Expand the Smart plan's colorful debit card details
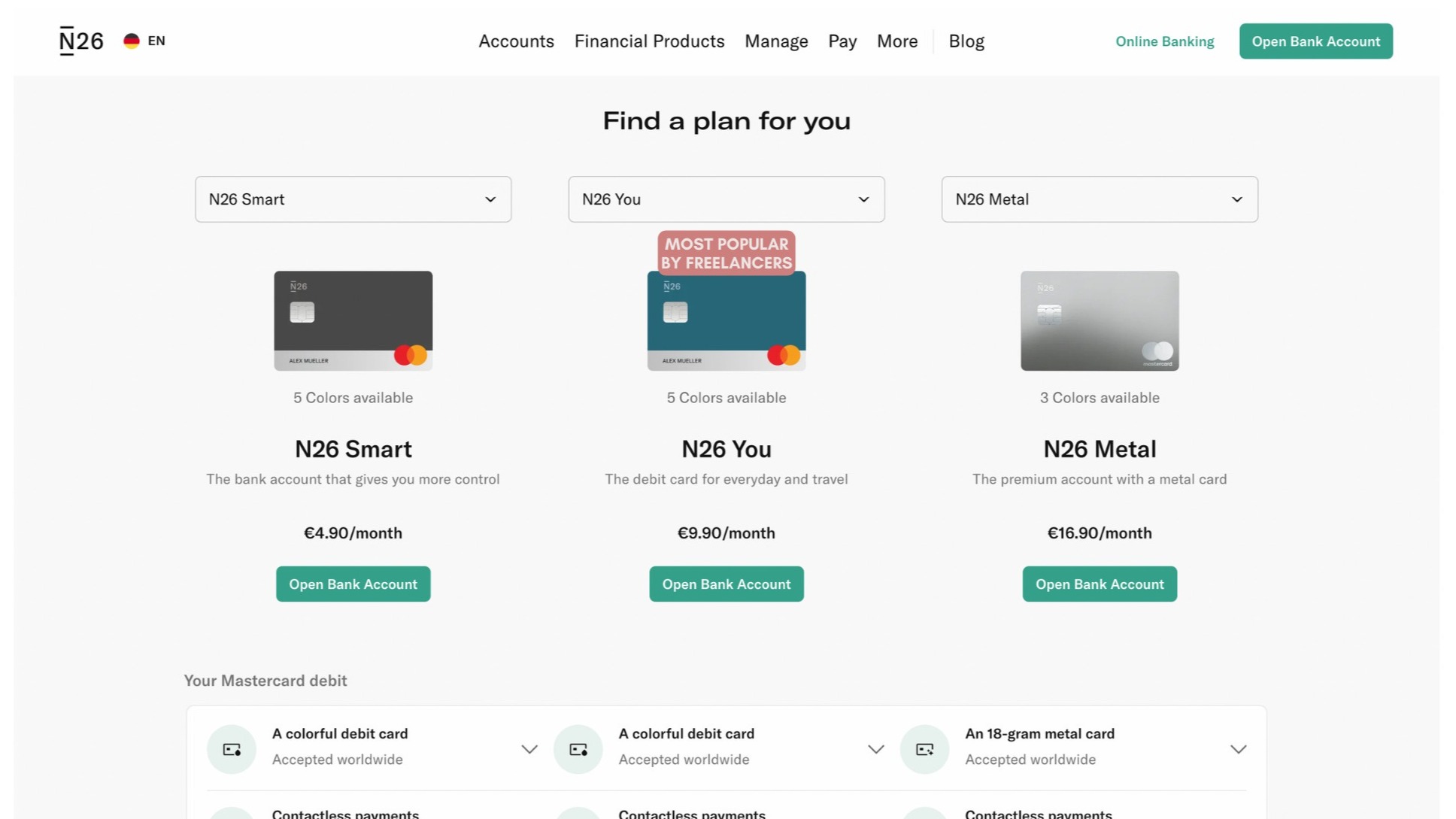This screenshot has height=819, width=1456. click(529, 749)
